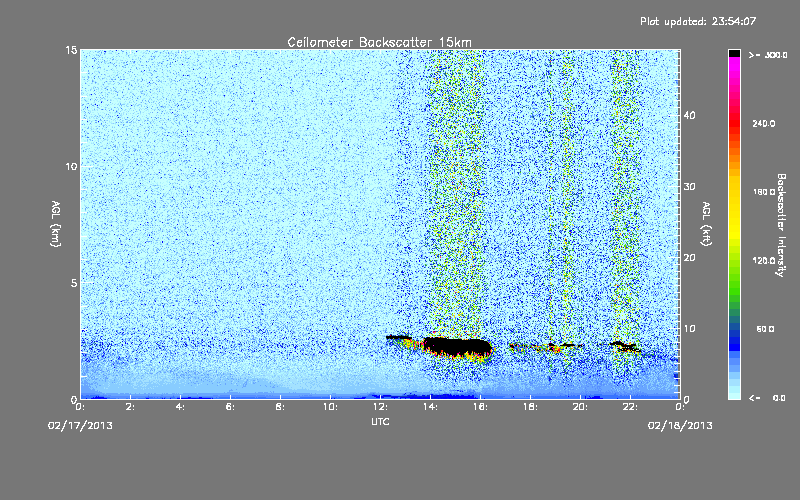Click the colorbar value 180.0
The width and height of the screenshot is (800, 500).
[764, 192]
